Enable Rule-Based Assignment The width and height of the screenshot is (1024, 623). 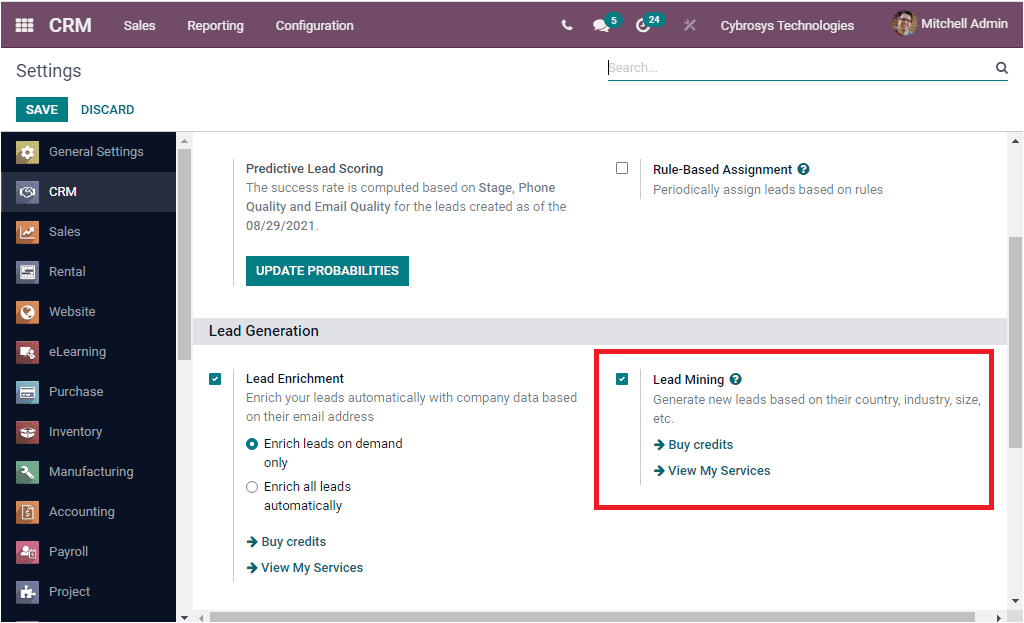[x=622, y=168]
